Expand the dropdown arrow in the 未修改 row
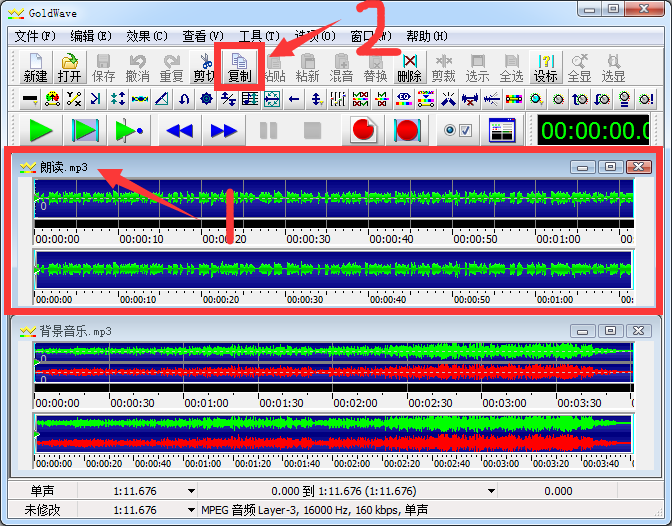 click(x=192, y=510)
